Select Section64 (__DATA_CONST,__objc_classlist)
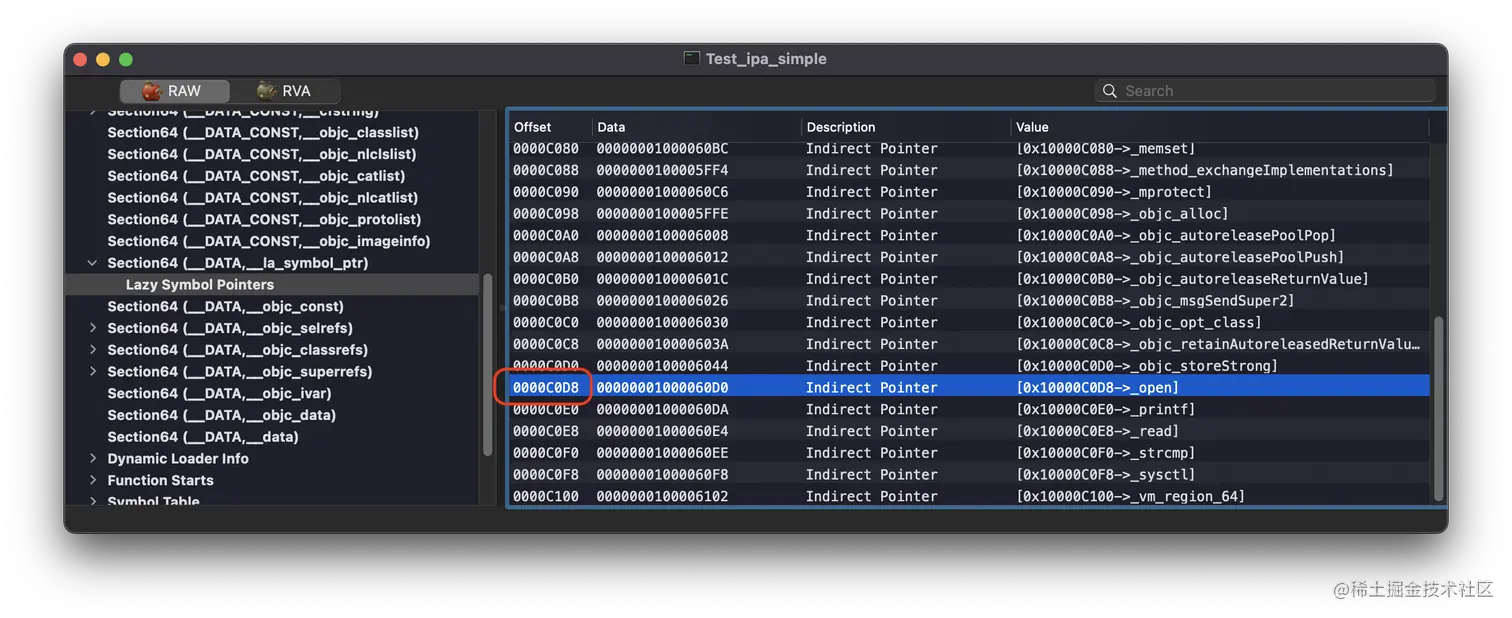The height and width of the screenshot is (618, 1512). (x=263, y=132)
